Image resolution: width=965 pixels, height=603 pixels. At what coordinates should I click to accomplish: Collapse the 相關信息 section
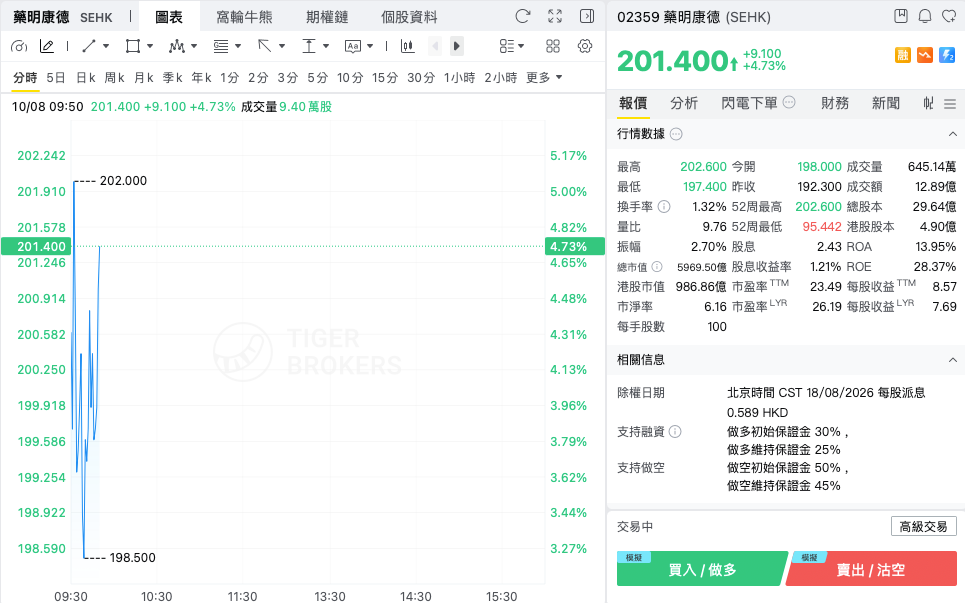(x=952, y=360)
